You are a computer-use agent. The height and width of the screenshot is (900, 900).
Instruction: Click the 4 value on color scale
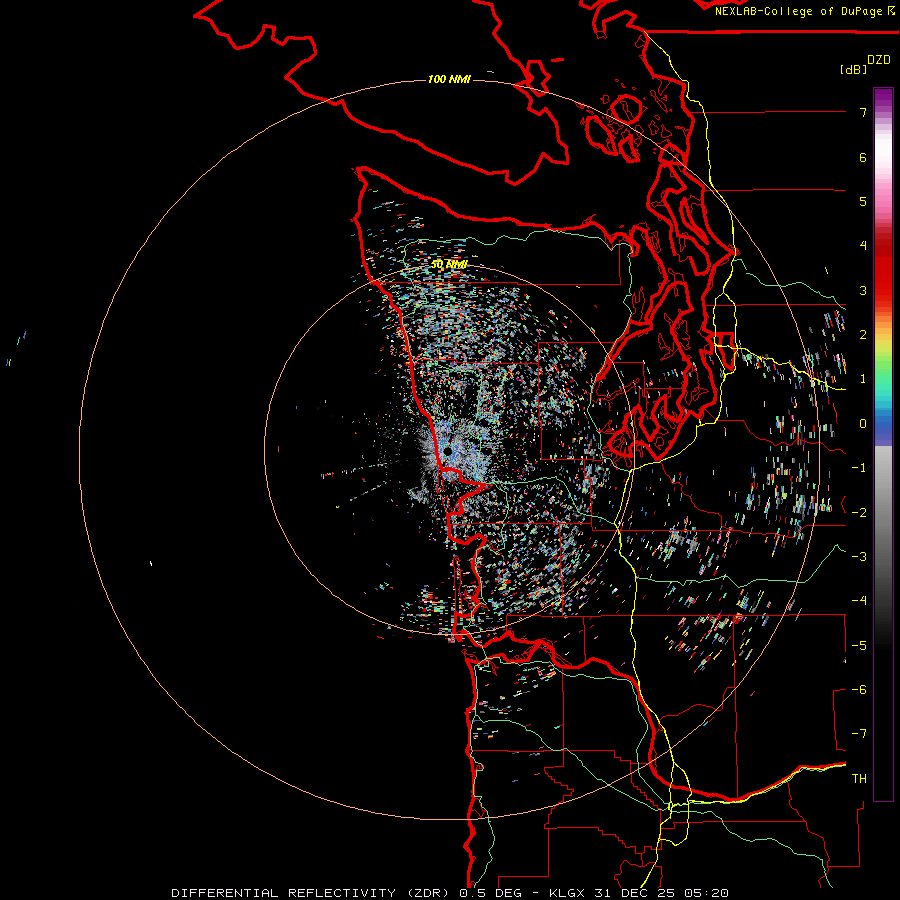(x=863, y=246)
